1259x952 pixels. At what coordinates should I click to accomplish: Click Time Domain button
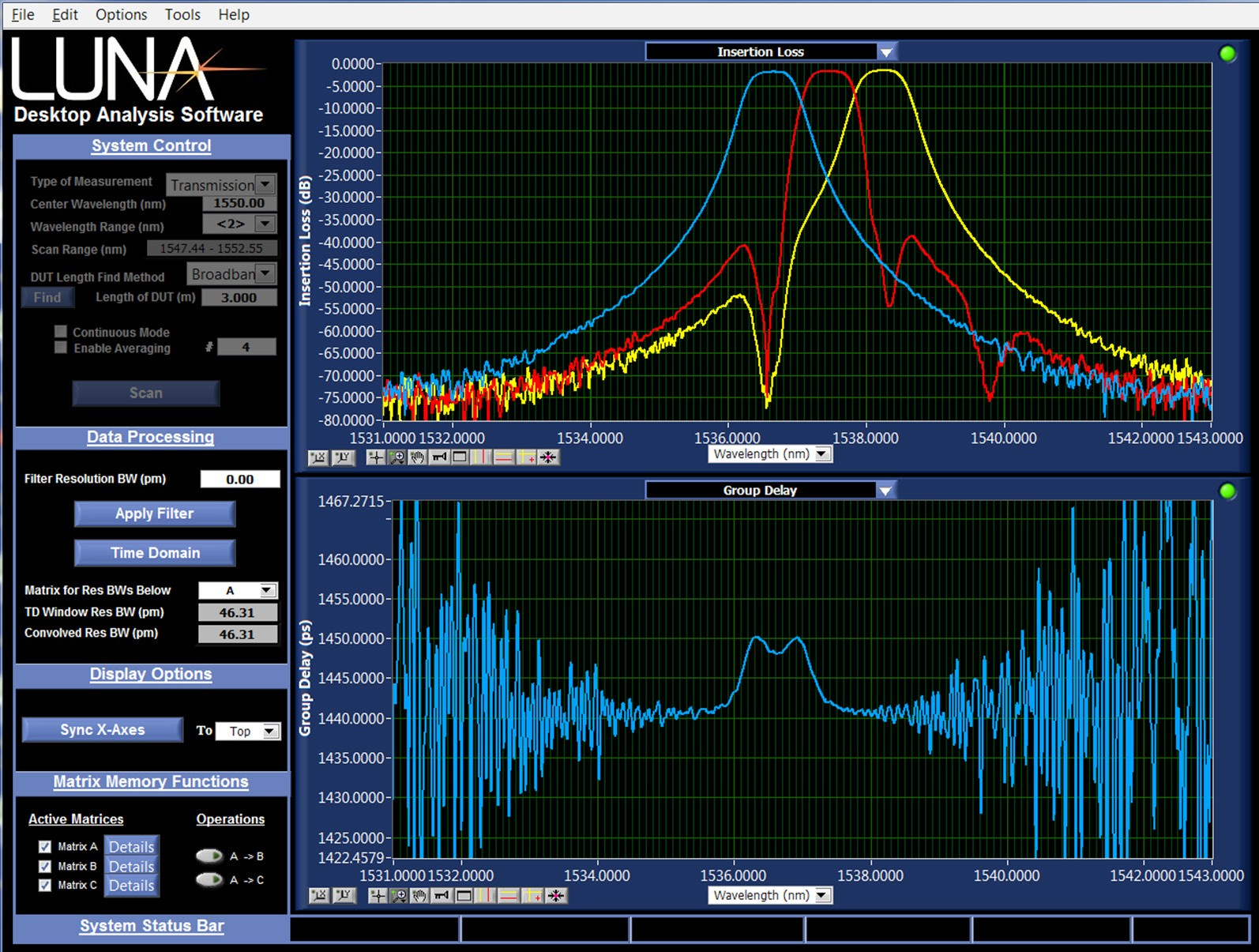pos(155,553)
